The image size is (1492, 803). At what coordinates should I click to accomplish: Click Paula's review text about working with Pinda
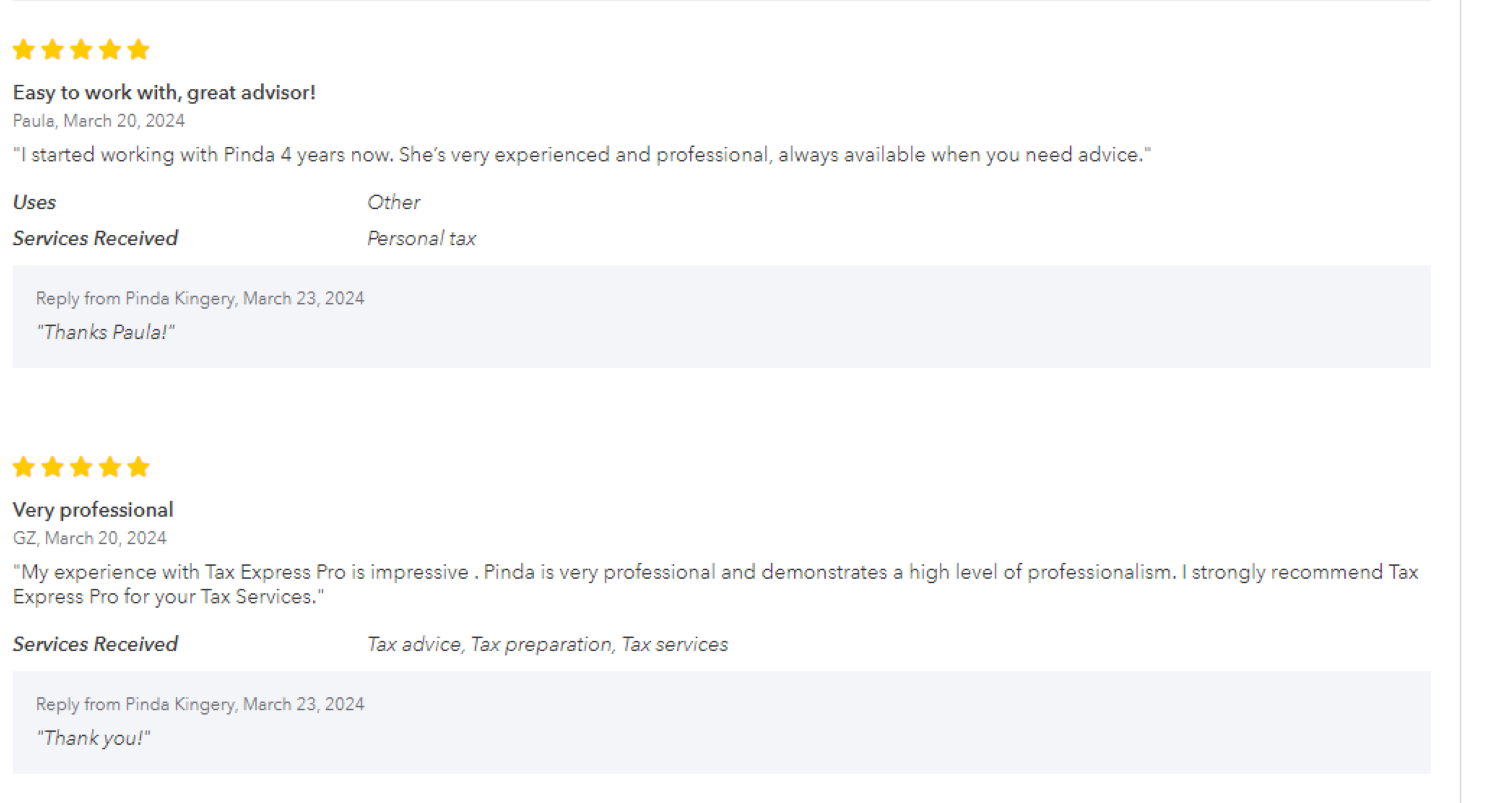[x=581, y=156]
